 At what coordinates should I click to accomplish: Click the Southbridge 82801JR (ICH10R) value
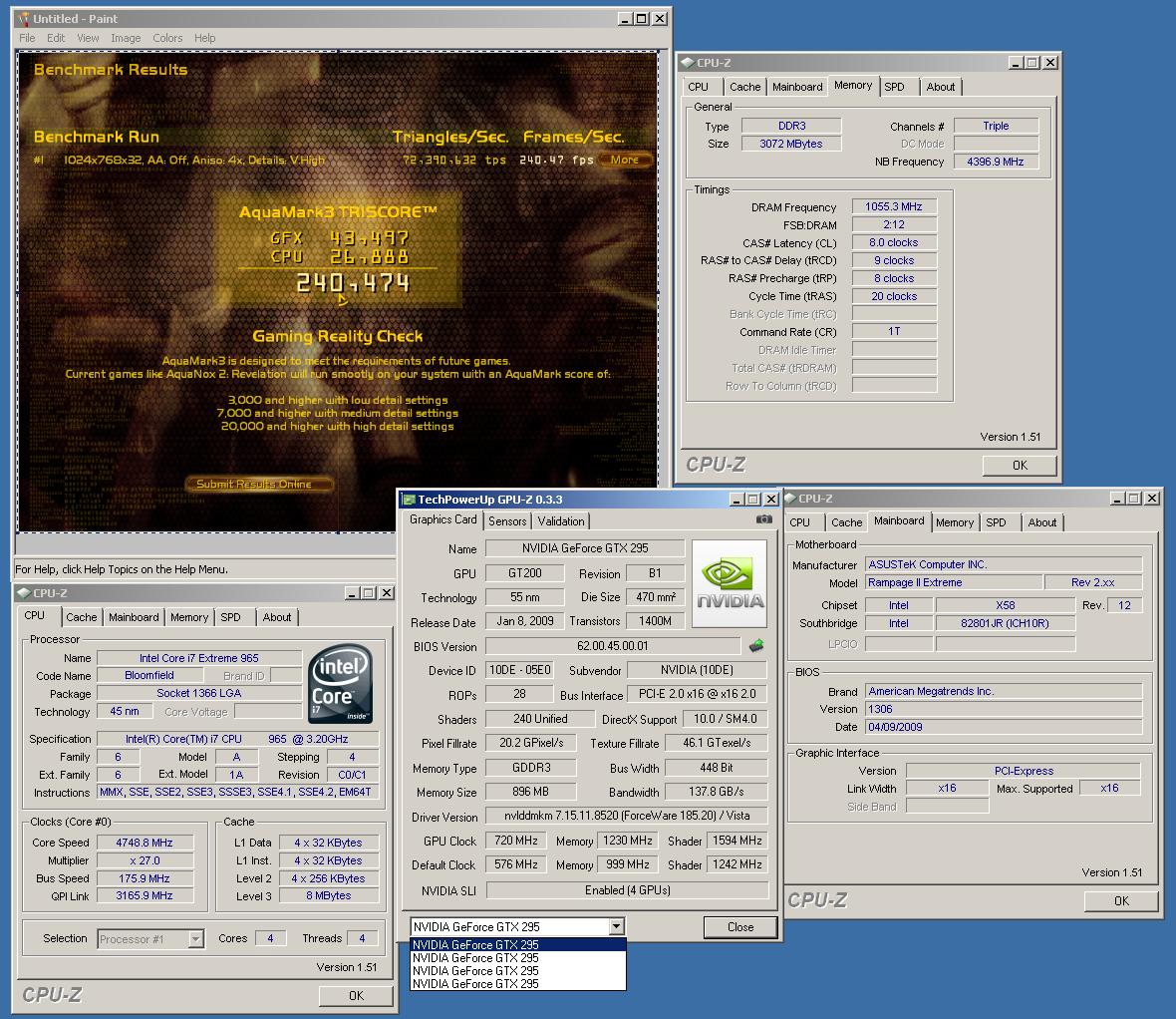click(x=1005, y=623)
